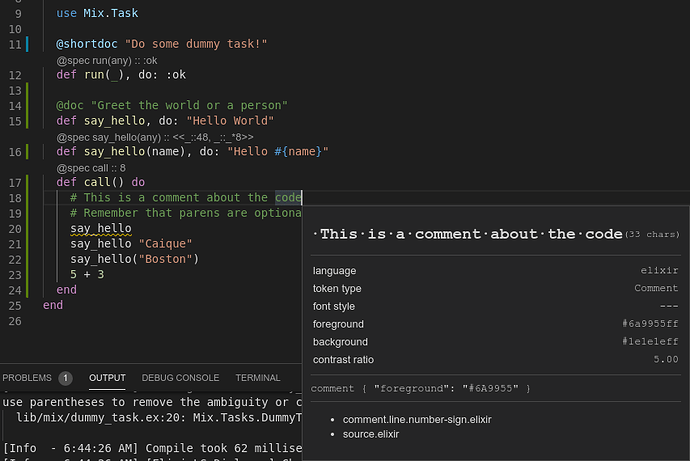Click the 'end' keyword on line 24
This screenshot has height=461, width=690.
pyautogui.click(x=66, y=290)
